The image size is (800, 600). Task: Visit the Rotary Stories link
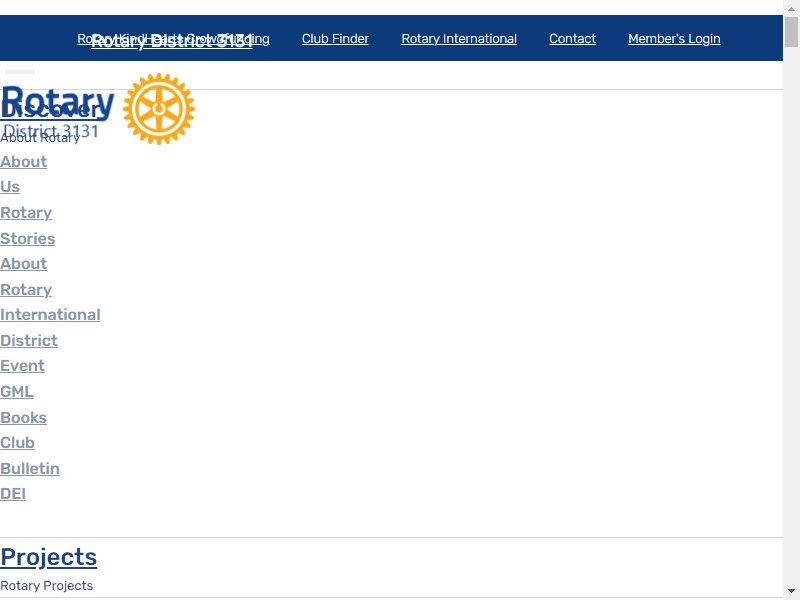click(28, 226)
